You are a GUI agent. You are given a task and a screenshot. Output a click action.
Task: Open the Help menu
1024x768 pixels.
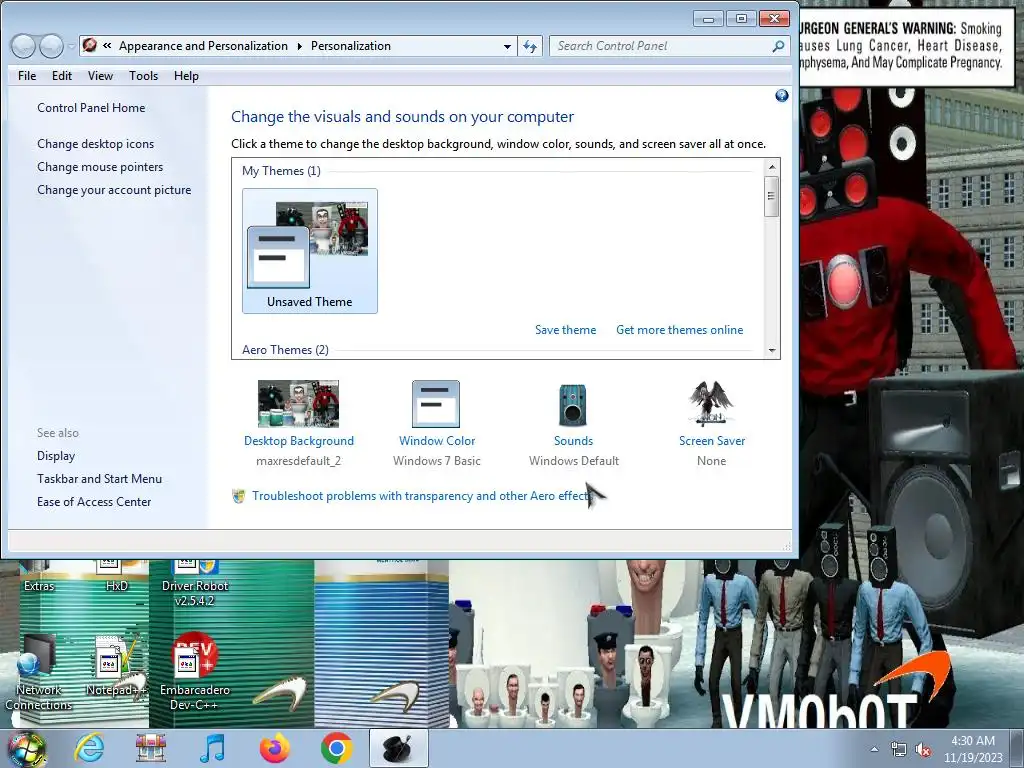click(186, 76)
